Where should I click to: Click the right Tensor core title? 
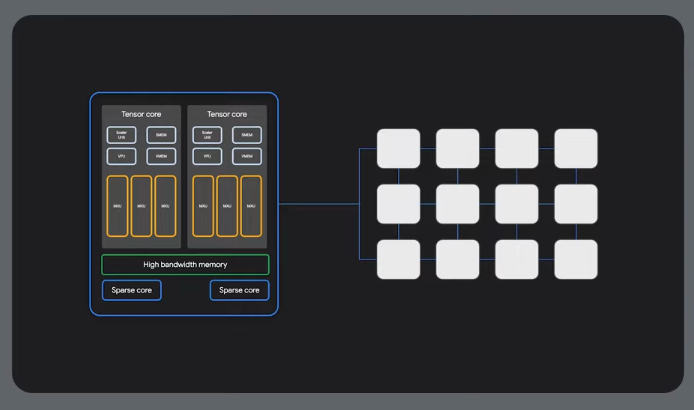(x=227, y=114)
